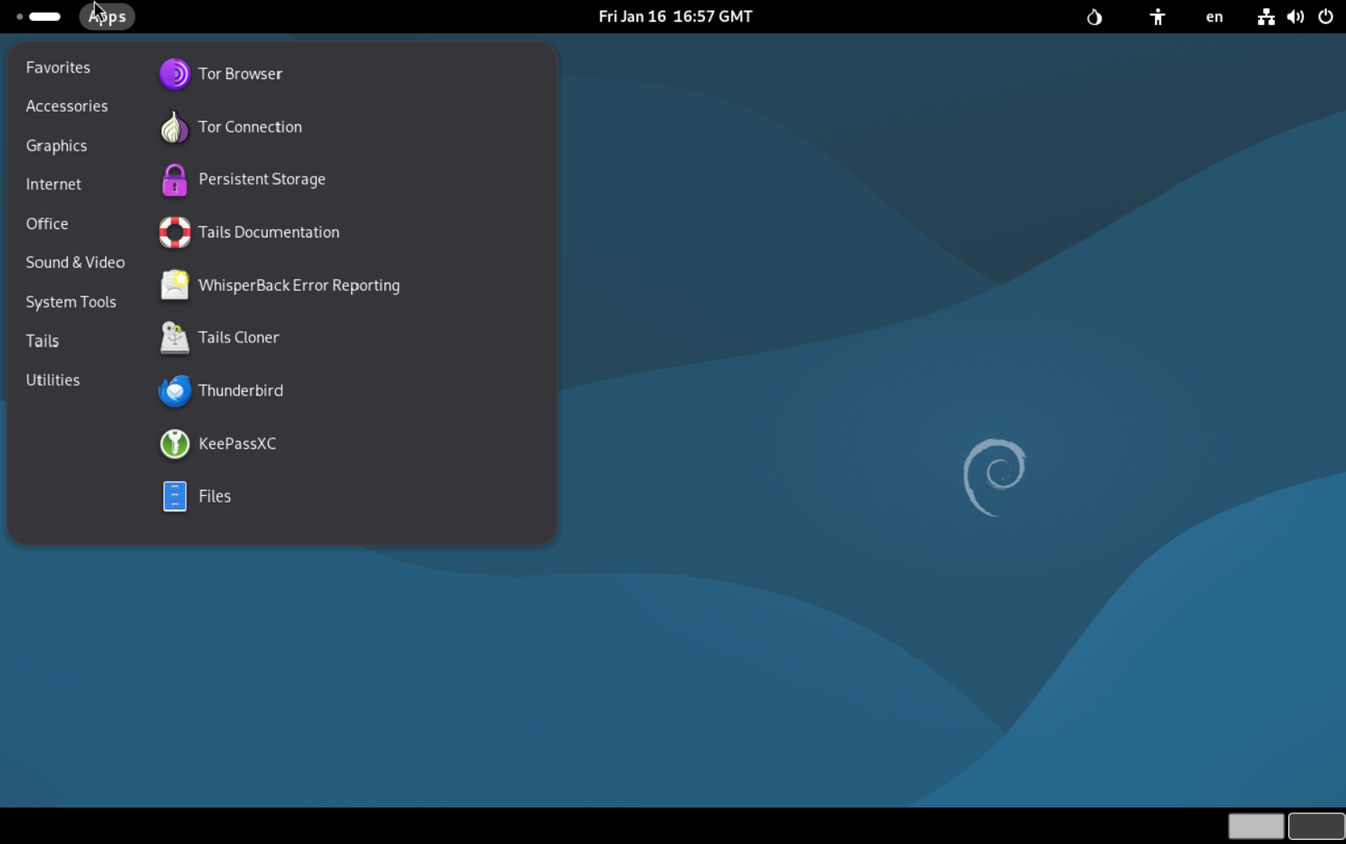Click the 'Tails Documentation' label
This screenshot has width=1346, height=844.
(269, 232)
